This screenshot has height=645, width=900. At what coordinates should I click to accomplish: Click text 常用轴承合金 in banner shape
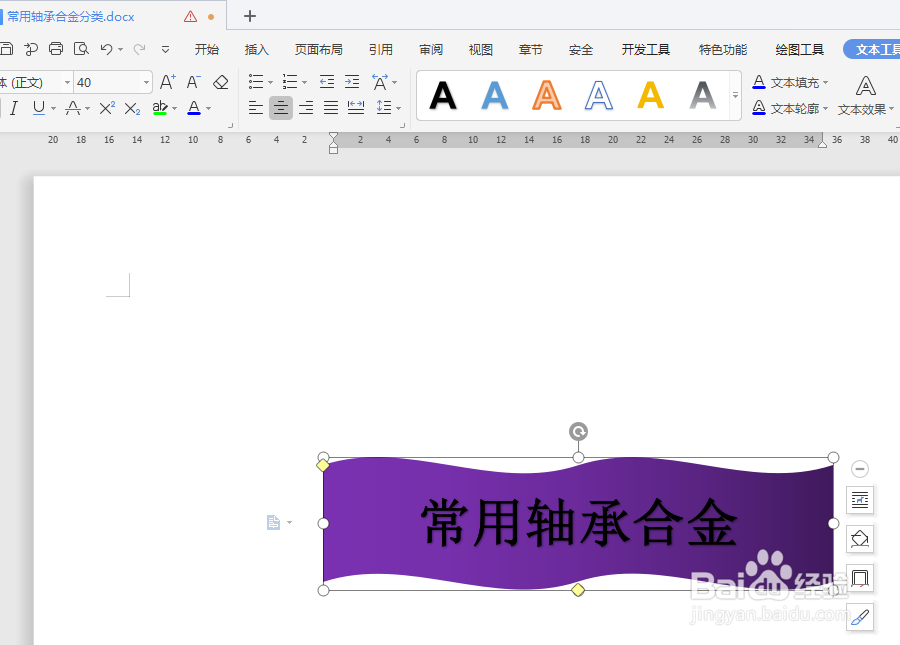[x=579, y=523]
